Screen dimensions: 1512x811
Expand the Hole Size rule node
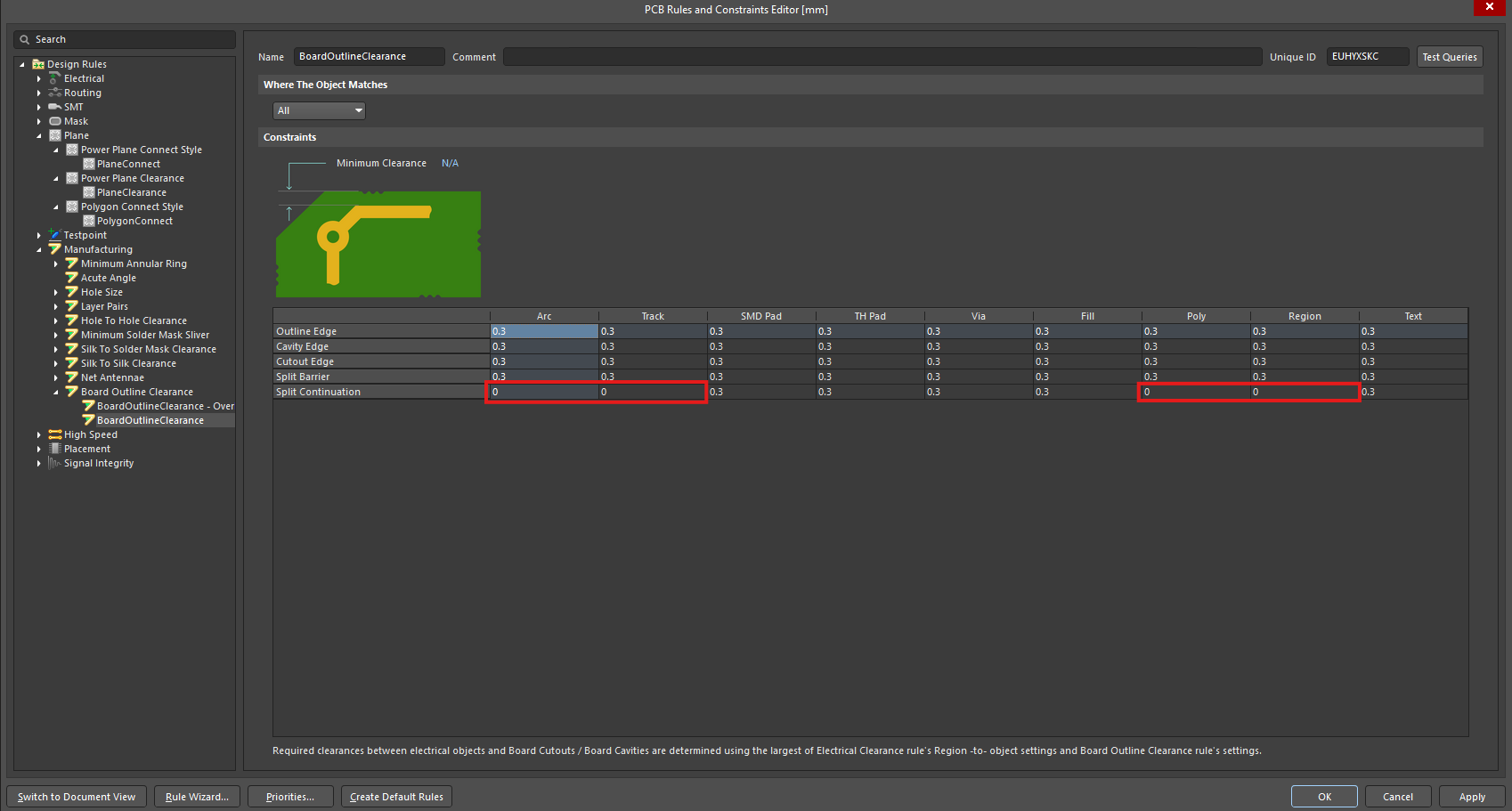coord(55,292)
